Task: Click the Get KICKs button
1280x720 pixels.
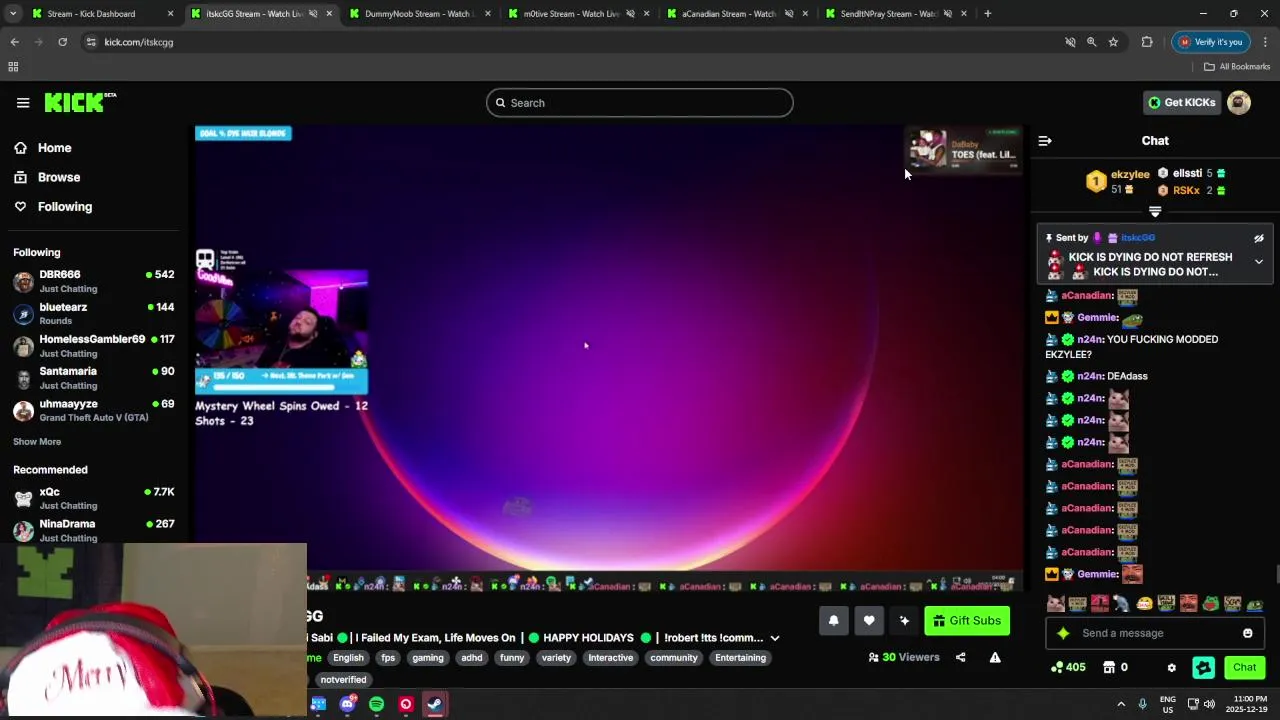Action: pos(1182,102)
